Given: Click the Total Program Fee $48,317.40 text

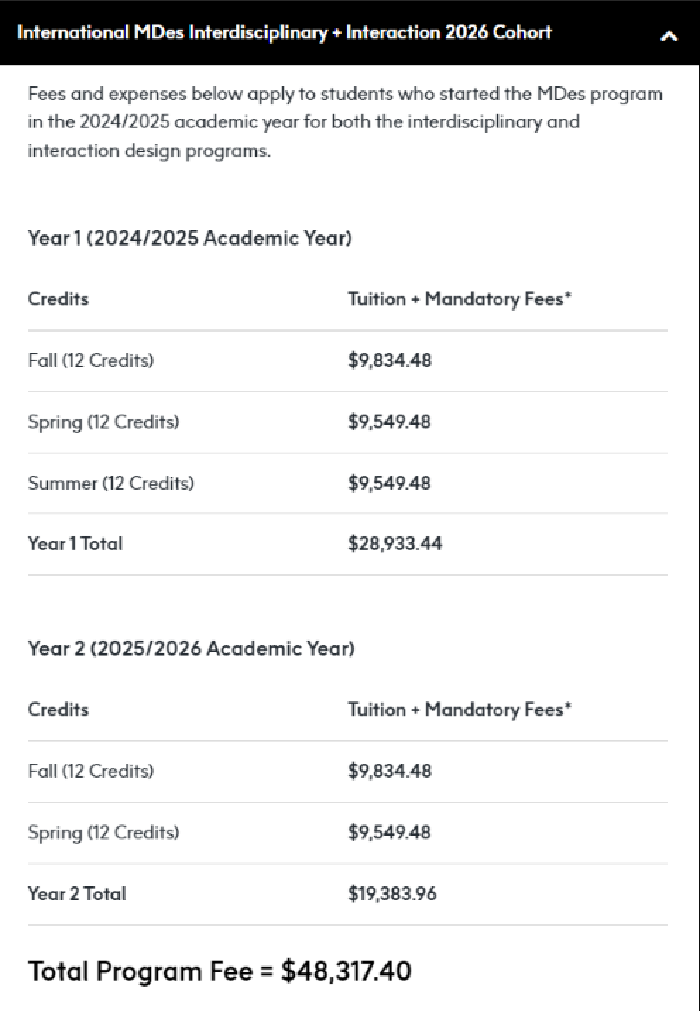Looking at the screenshot, I should [x=219, y=971].
